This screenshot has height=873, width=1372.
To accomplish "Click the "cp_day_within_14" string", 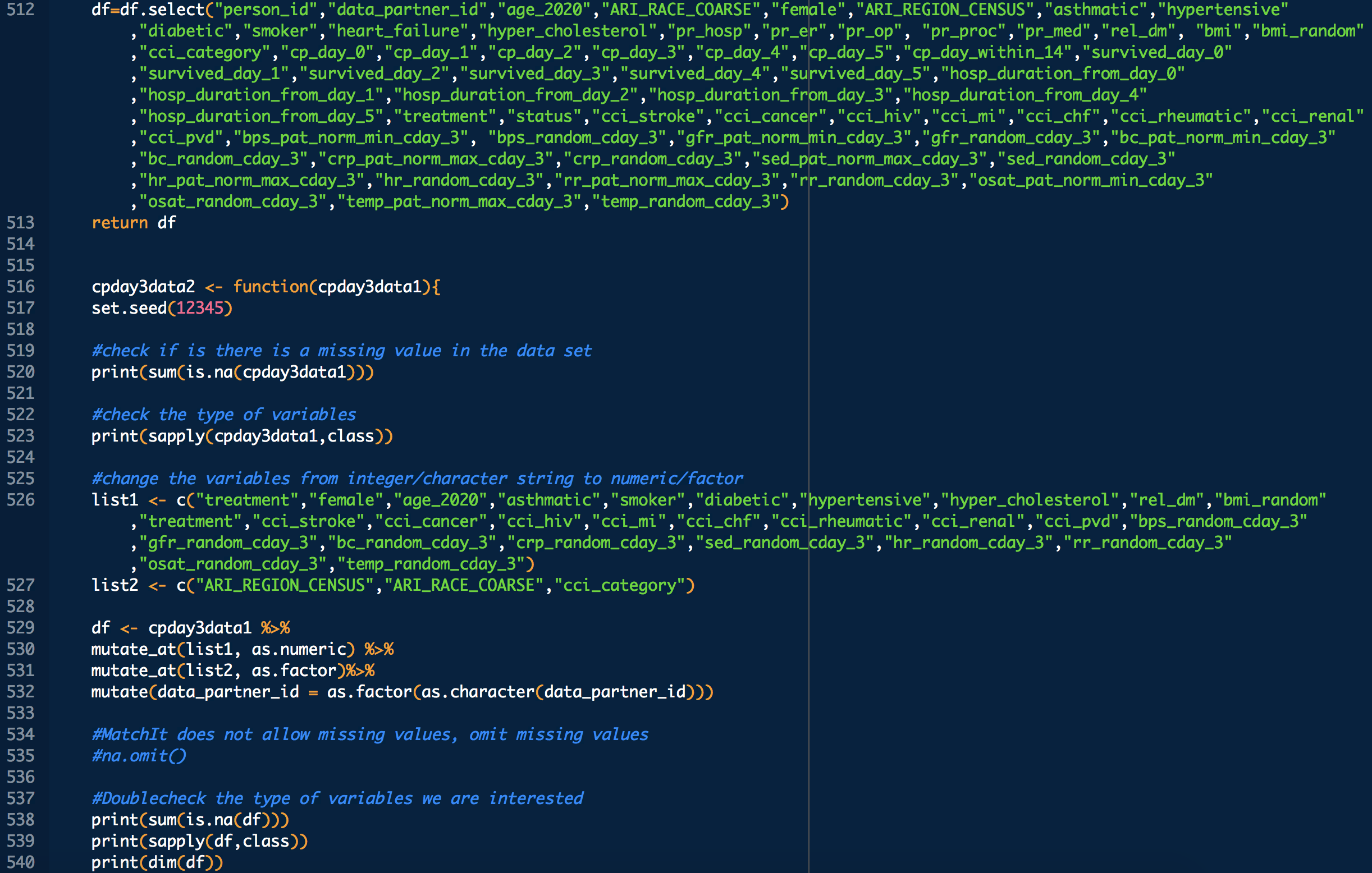I will (x=988, y=52).
